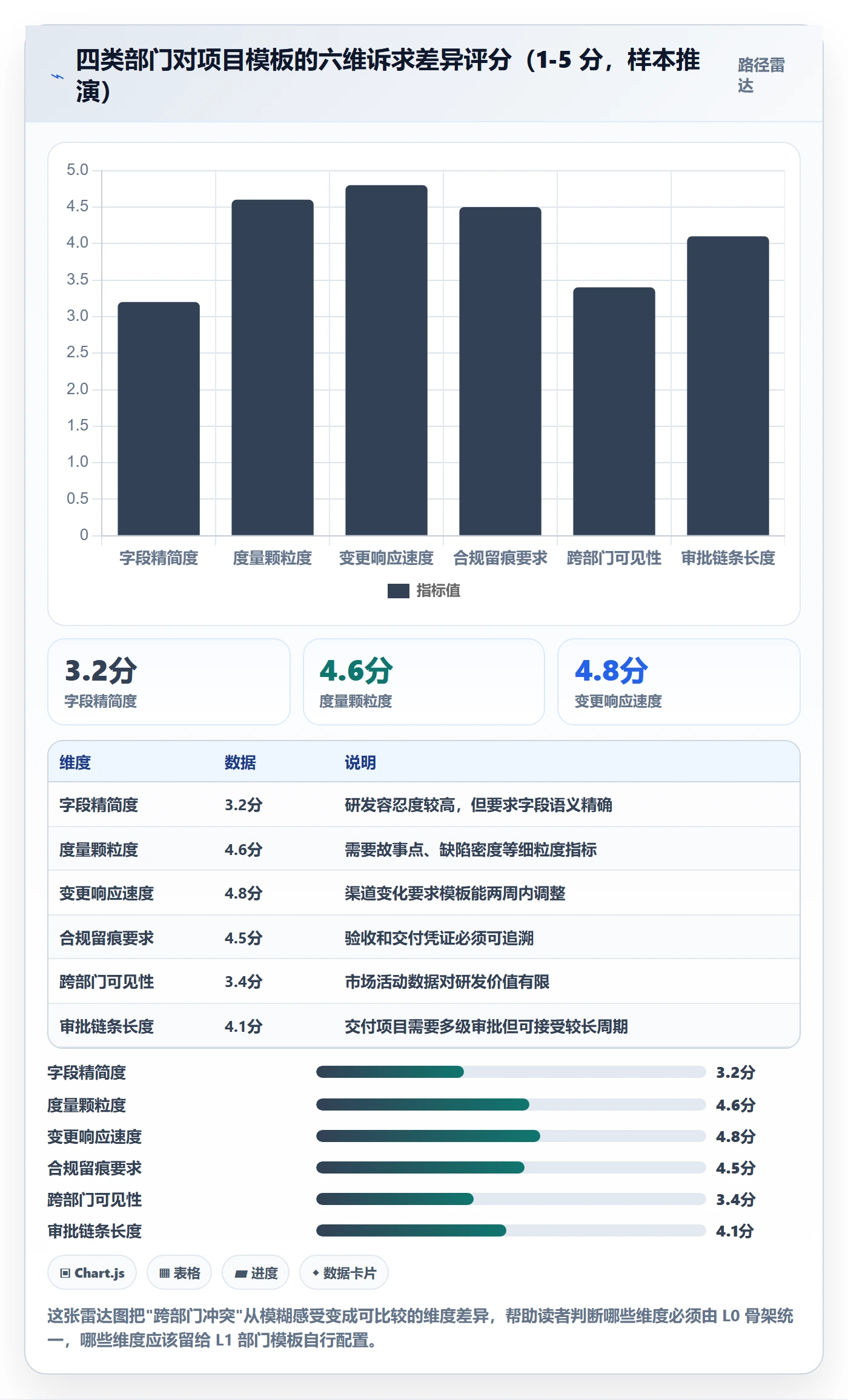The width and height of the screenshot is (848, 1400).
Task: Click the Chart.js chip
Action: point(92,1273)
